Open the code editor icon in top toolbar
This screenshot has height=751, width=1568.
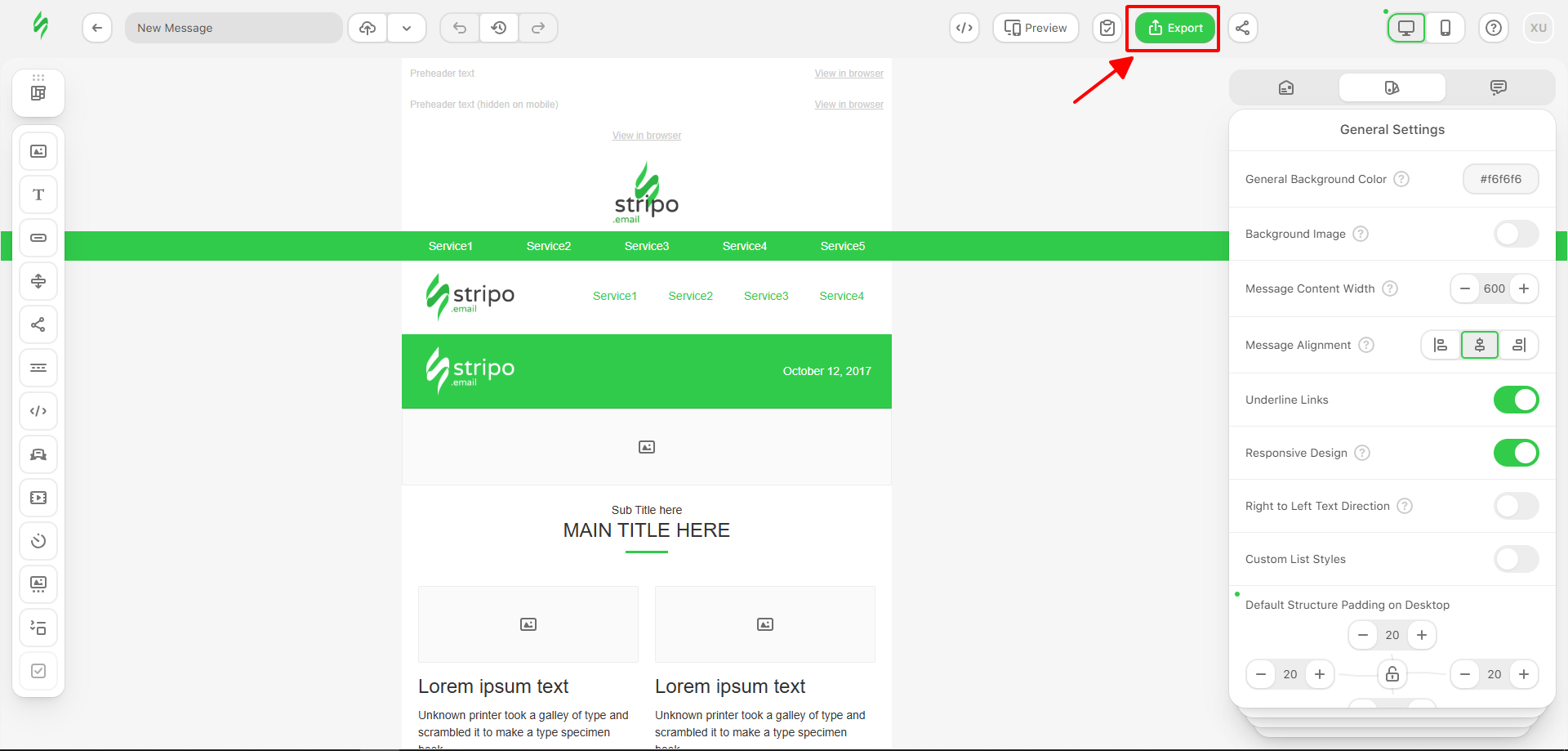point(964,28)
